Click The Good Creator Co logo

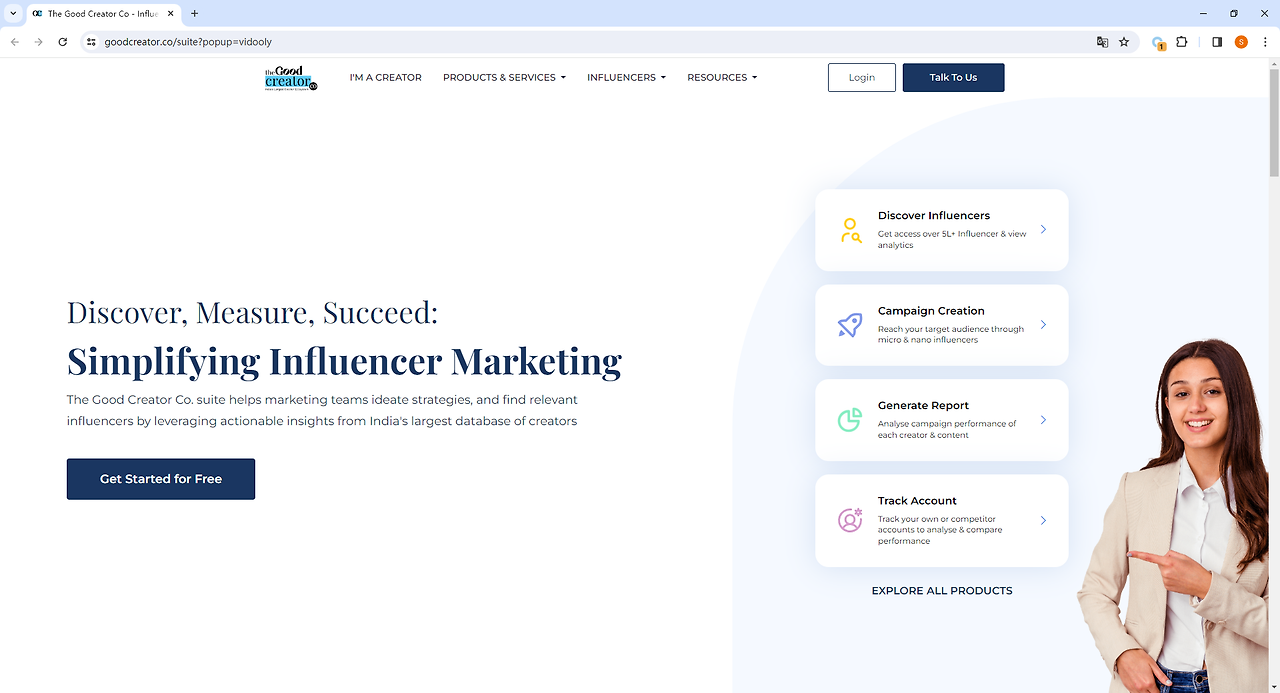click(x=291, y=78)
